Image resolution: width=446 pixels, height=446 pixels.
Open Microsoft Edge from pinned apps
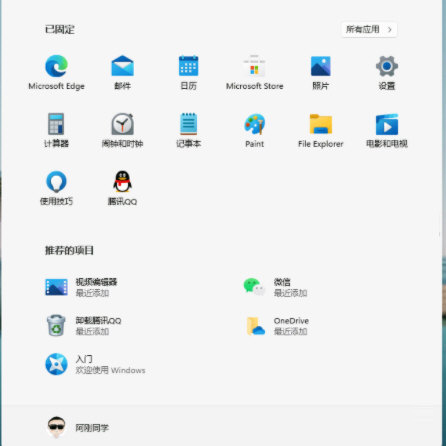pos(56,72)
